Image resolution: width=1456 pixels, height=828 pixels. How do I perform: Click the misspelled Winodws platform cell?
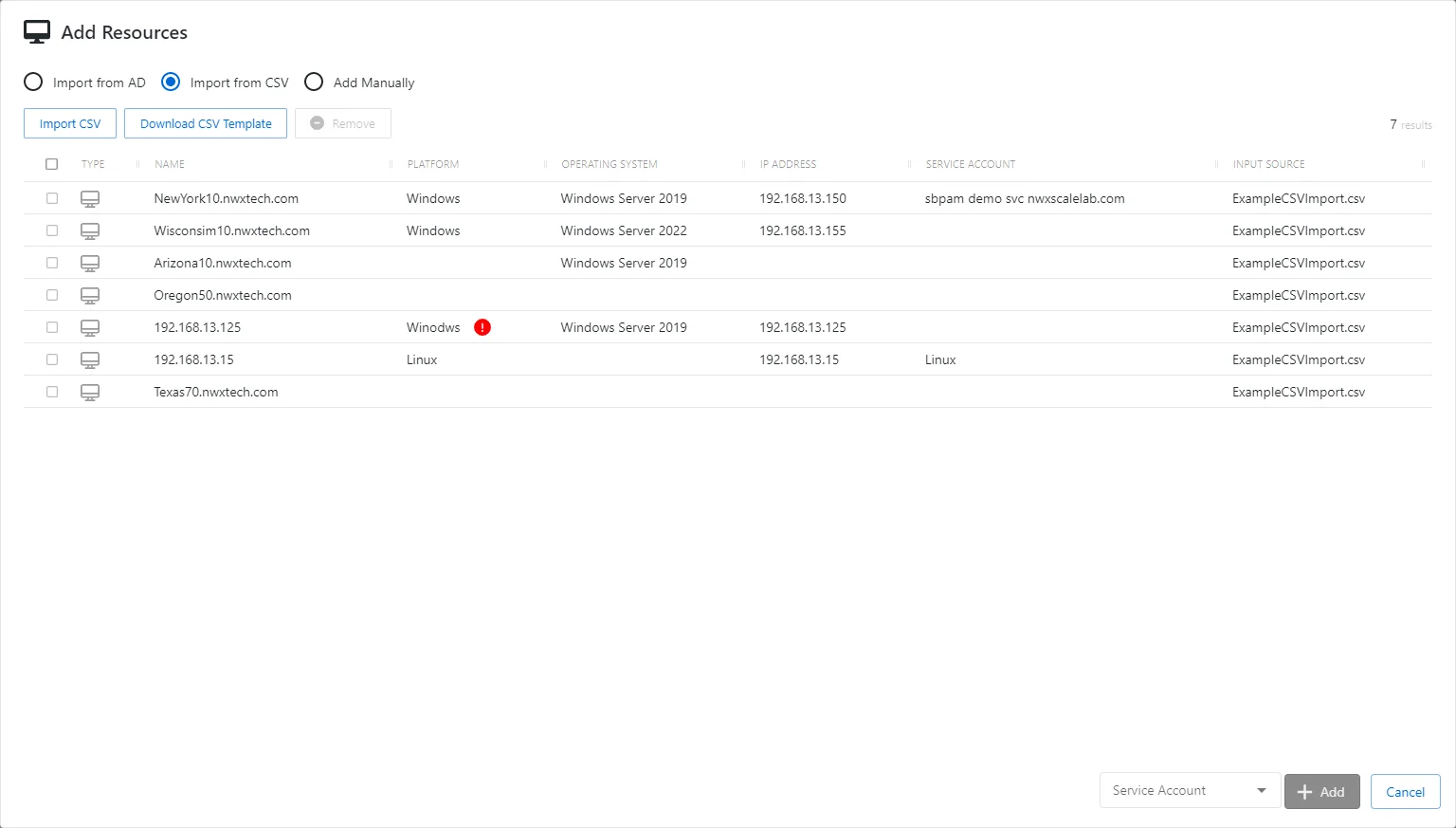coord(433,327)
